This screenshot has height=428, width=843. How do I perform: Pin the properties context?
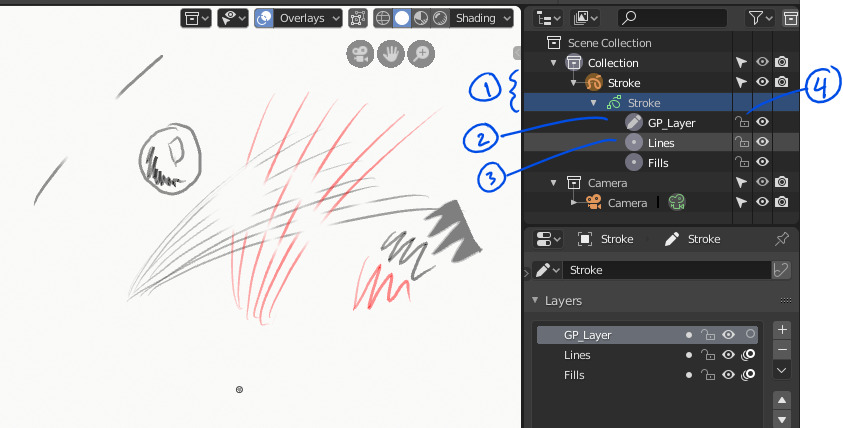tap(782, 239)
